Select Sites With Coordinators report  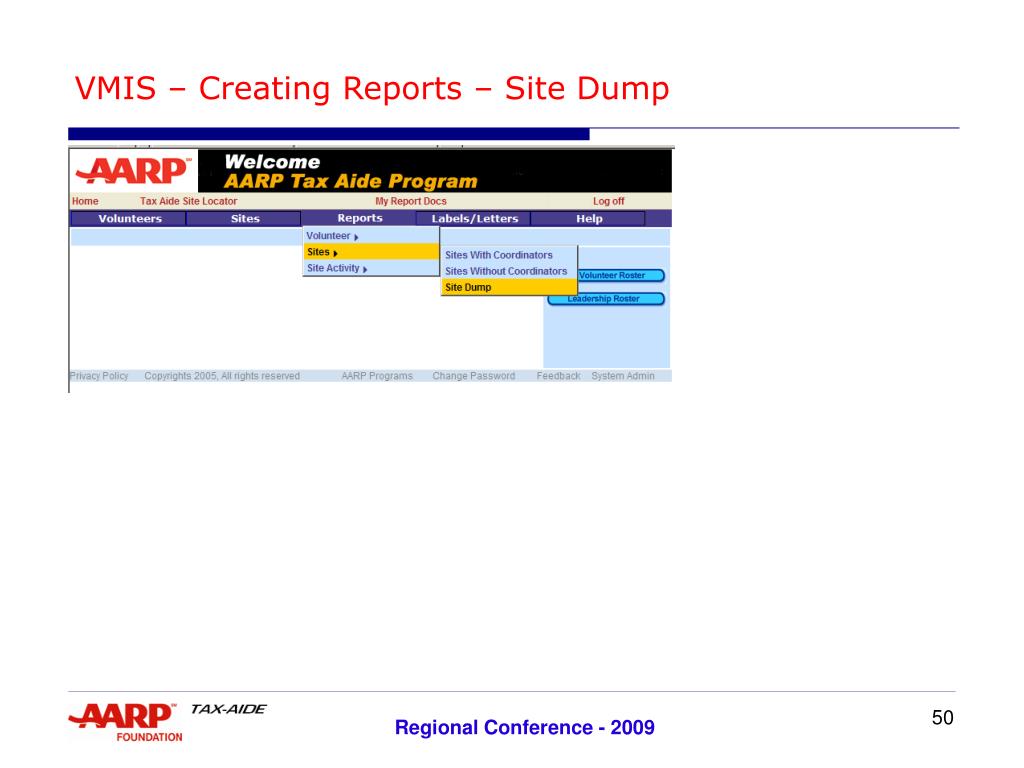point(509,255)
